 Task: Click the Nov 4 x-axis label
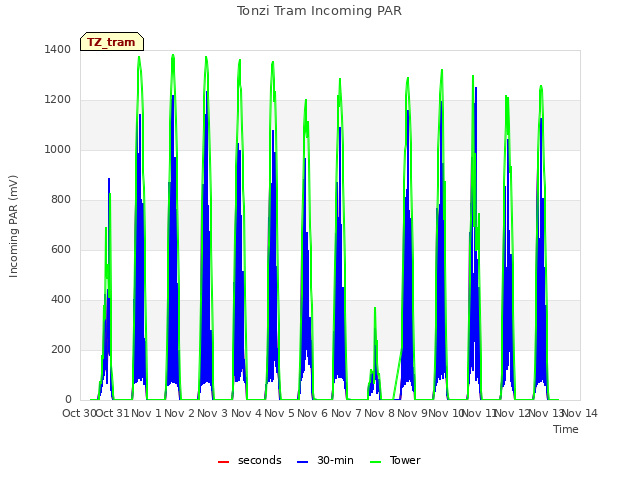point(246,413)
